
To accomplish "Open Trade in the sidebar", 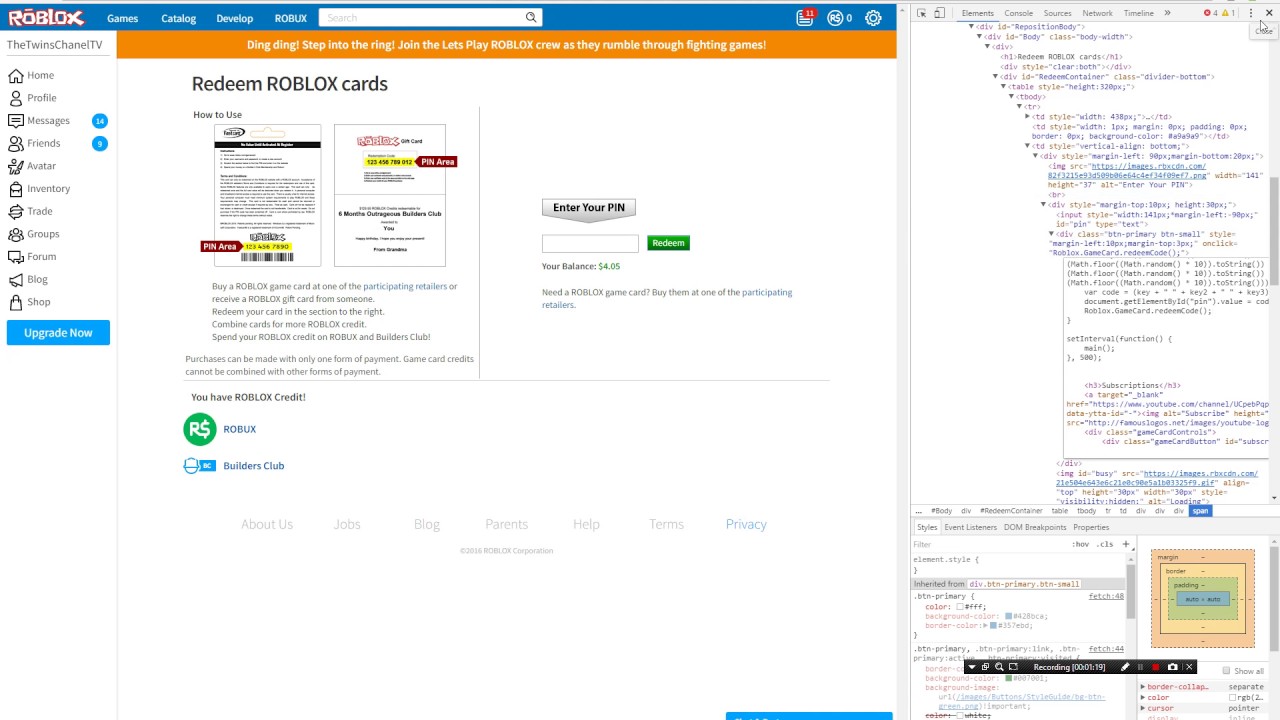I will (x=30, y=211).
